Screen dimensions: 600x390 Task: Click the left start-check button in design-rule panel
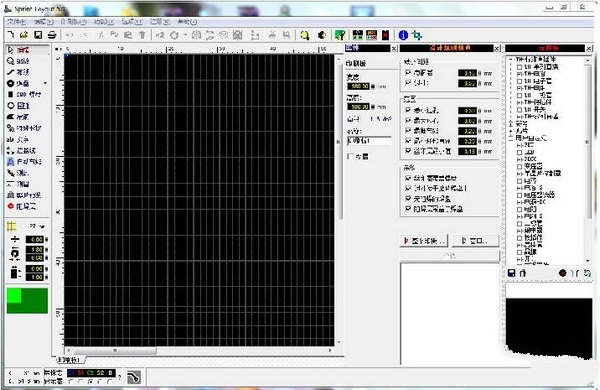(424, 241)
